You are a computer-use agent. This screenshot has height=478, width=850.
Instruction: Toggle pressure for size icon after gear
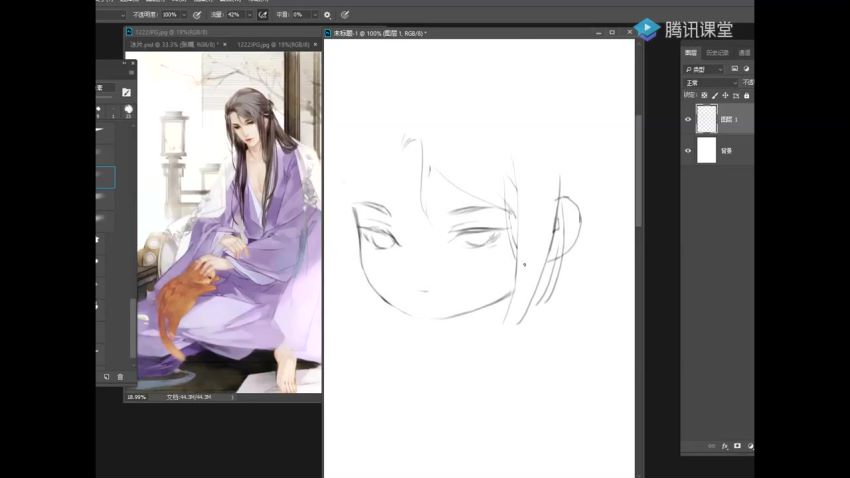click(x=345, y=15)
